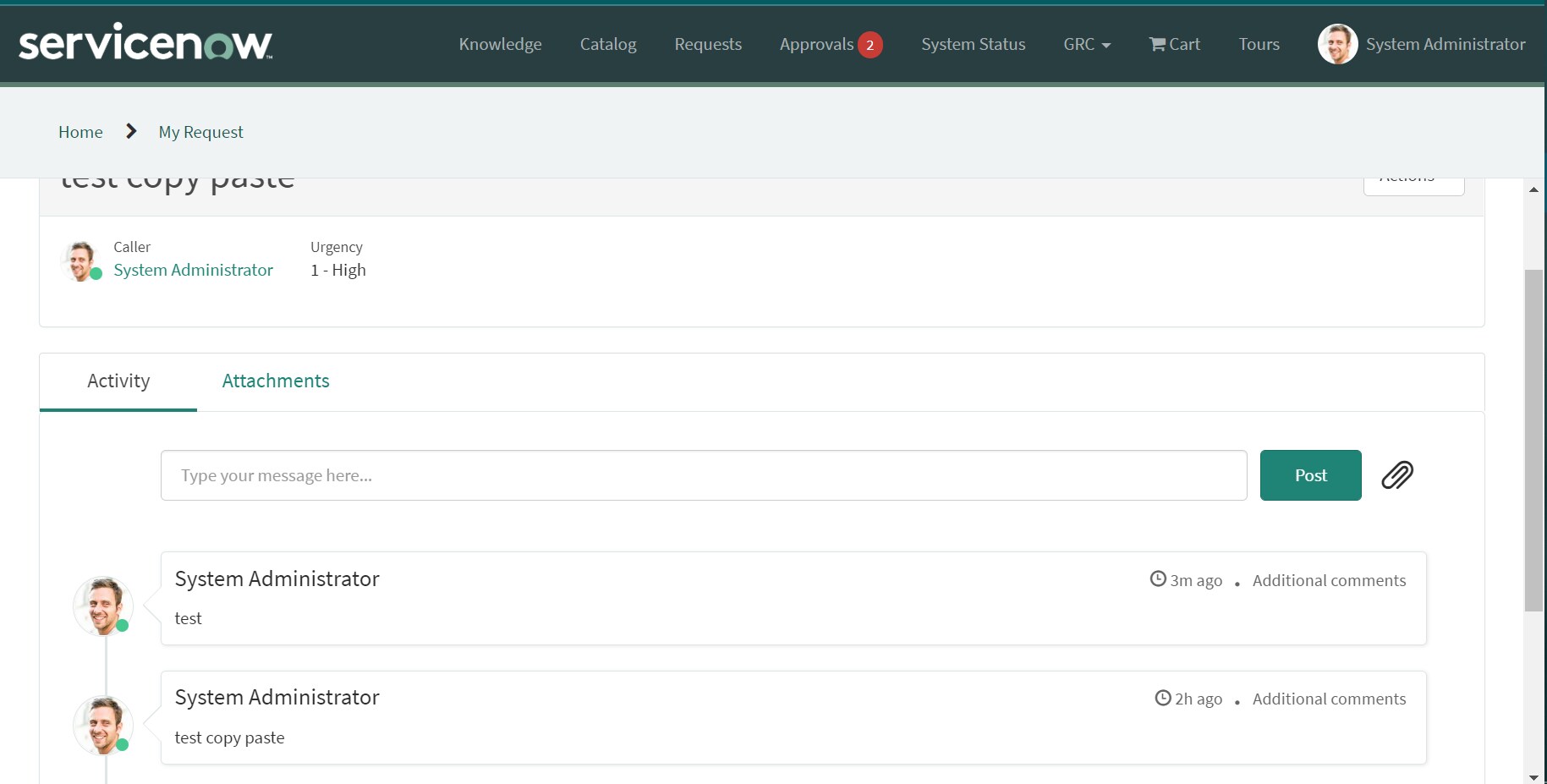Open the shopping Cart
Image resolution: width=1547 pixels, height=784 pixels.
coord(1174,43)
